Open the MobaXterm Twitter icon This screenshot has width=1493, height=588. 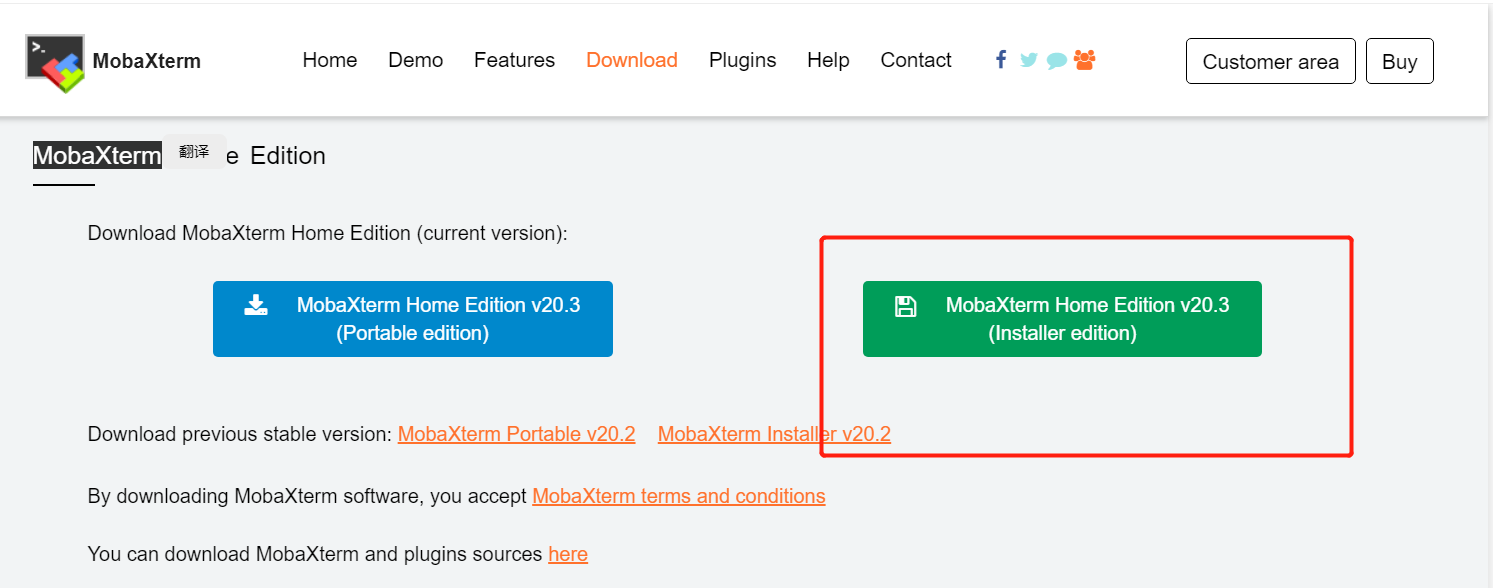click(1029, 60)
